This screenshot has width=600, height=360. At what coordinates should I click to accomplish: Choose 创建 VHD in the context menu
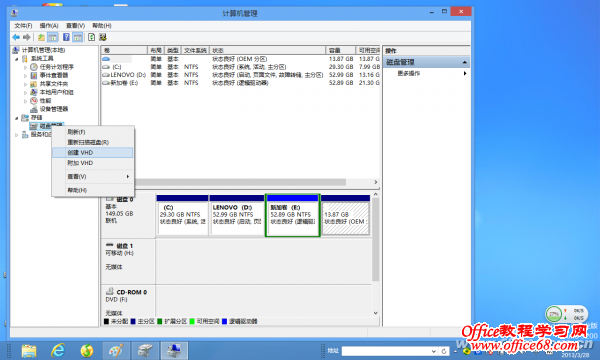pos(93,152)
